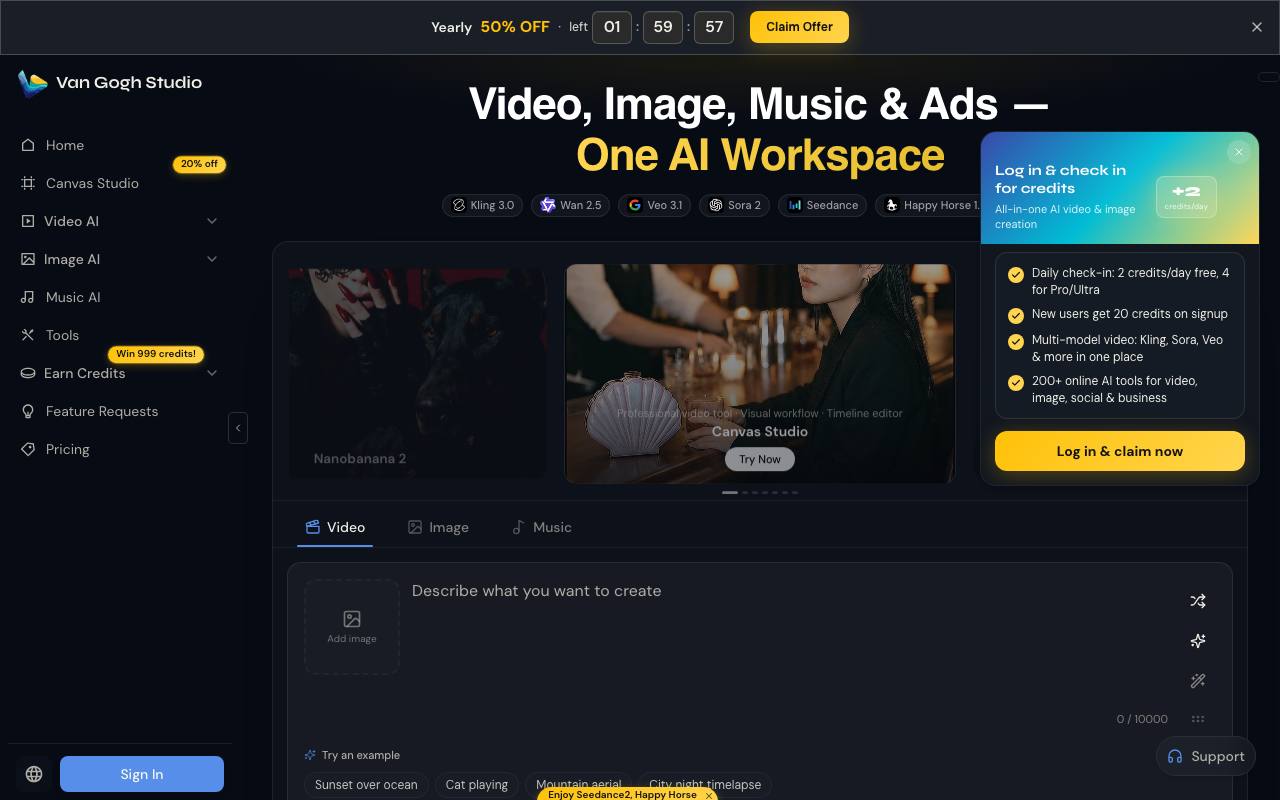Click the Image AI picture icon
Image resolution: width=1280 pixels, height=800 pixels.
coord(28,259)
